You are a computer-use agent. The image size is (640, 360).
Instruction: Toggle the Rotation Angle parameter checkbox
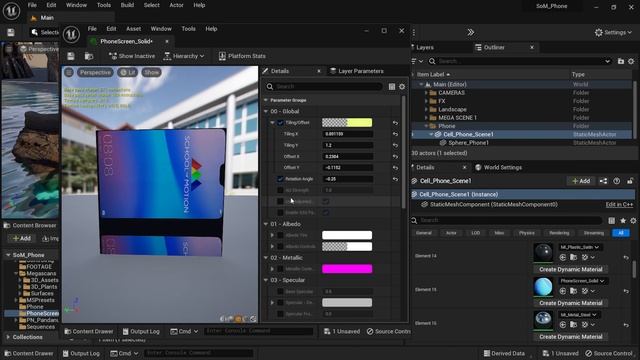pyautogui.click(x=280, y=179)
